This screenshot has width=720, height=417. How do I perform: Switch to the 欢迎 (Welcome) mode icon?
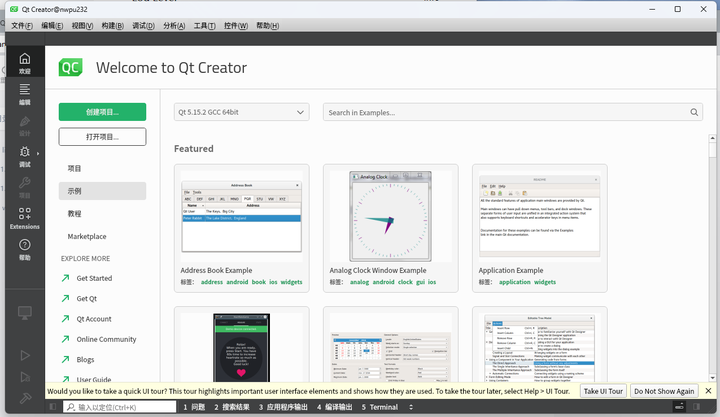coord(25,63)
